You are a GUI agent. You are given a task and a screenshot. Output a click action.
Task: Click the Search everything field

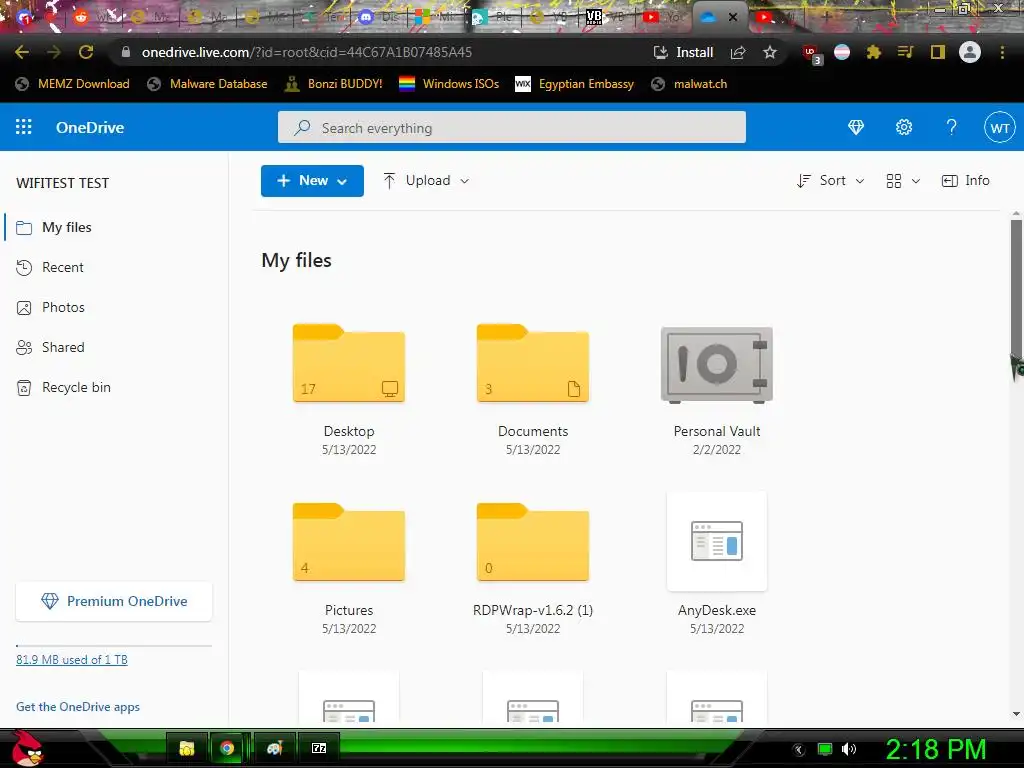[512, 127]
